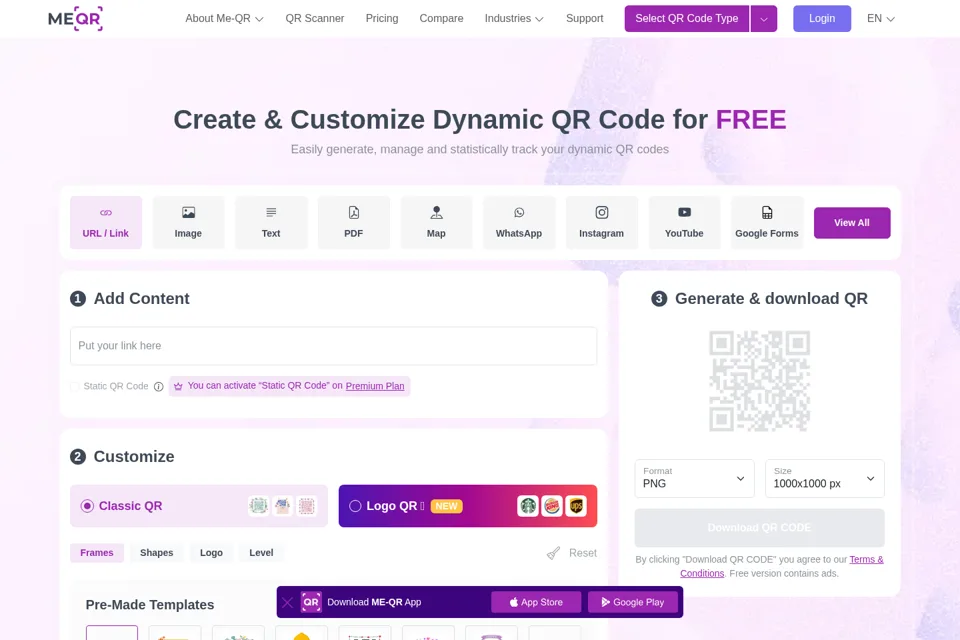The height and width of the screenshot is (640, 960).
Task: Switch to the Shapes tab
Action: (x=157, y=552)
